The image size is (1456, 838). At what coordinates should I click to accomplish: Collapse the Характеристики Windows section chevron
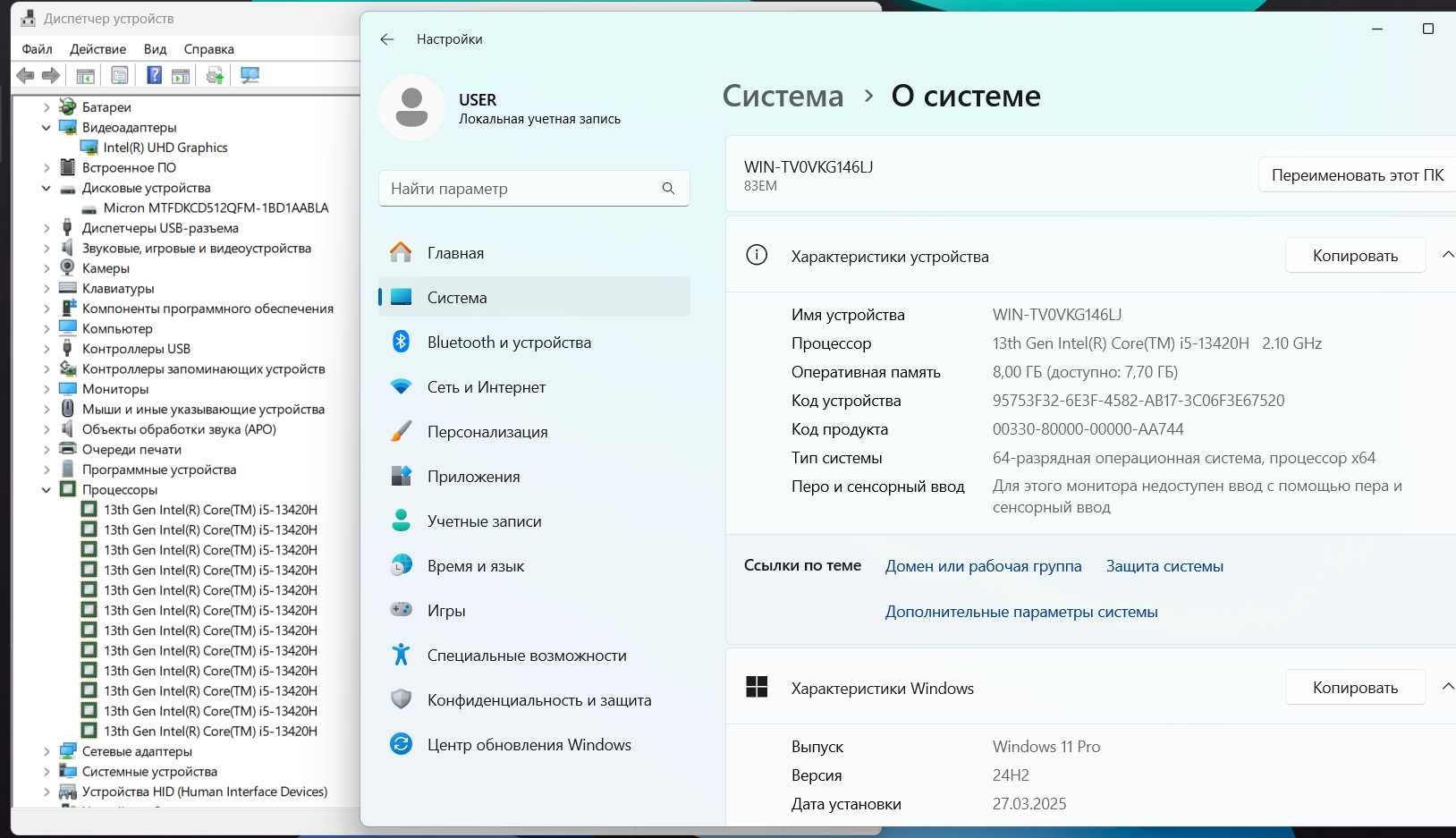[1447, 687]
